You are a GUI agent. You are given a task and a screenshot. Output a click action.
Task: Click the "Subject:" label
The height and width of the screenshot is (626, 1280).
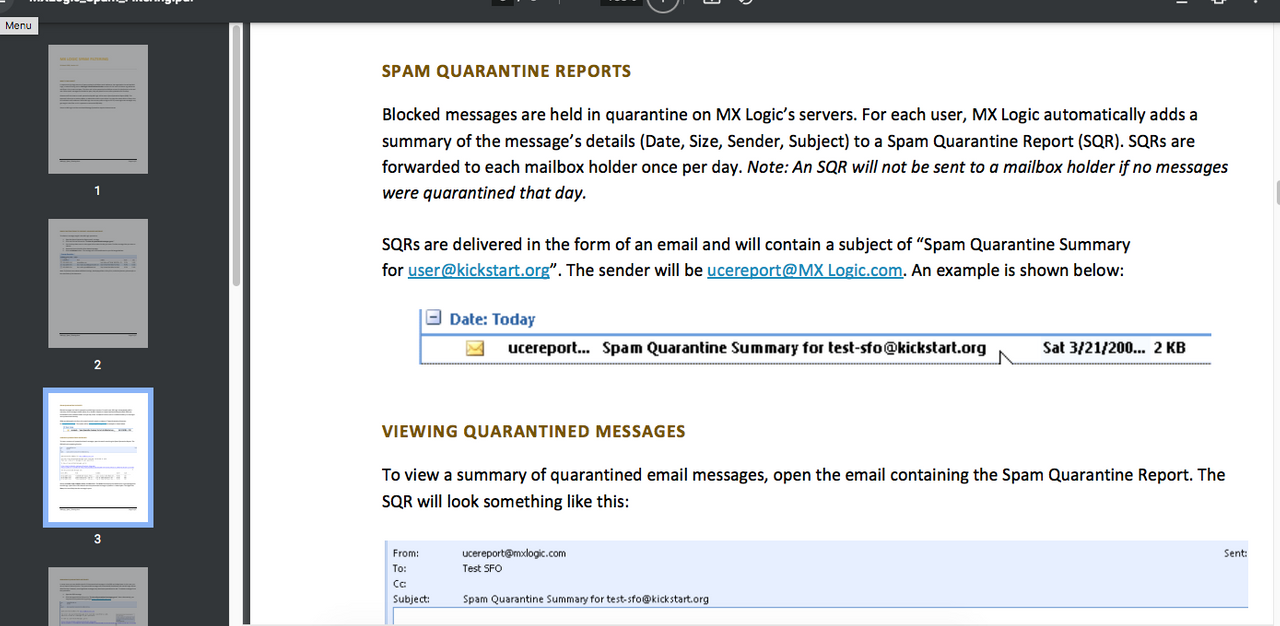(x=411, y=599)
